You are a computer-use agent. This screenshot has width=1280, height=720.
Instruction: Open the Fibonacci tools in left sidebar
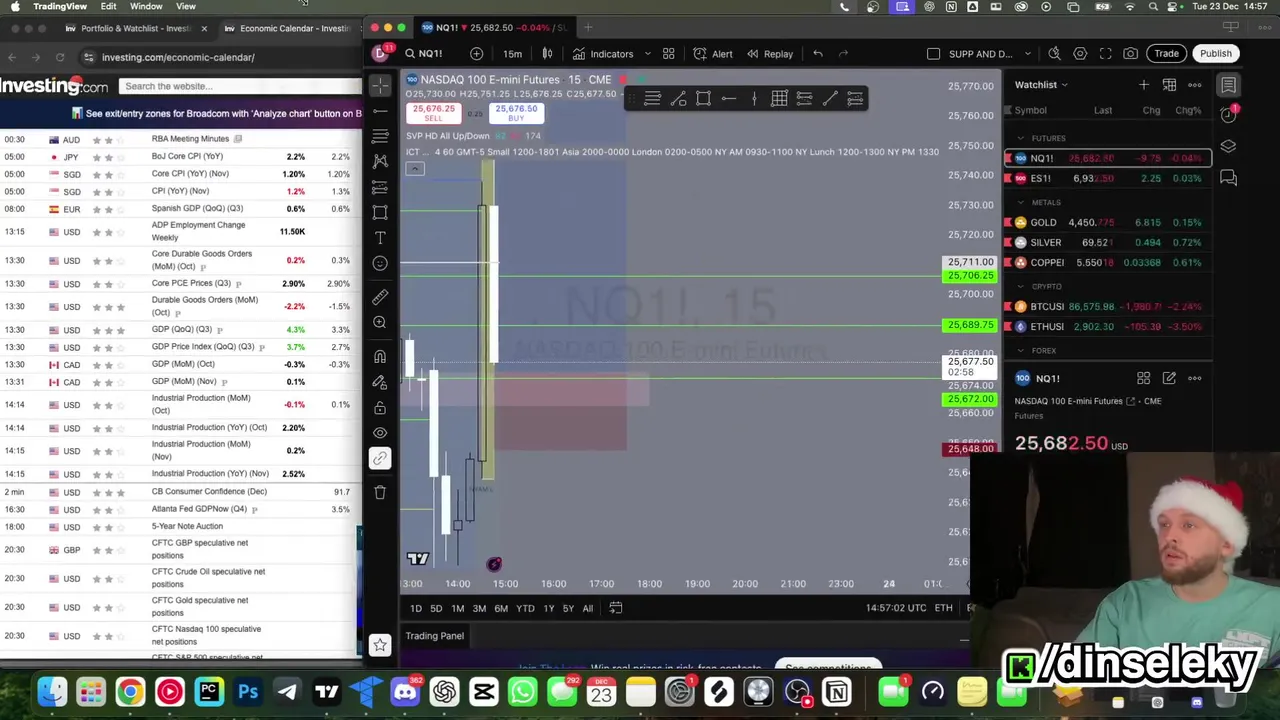tap(380, 135)
